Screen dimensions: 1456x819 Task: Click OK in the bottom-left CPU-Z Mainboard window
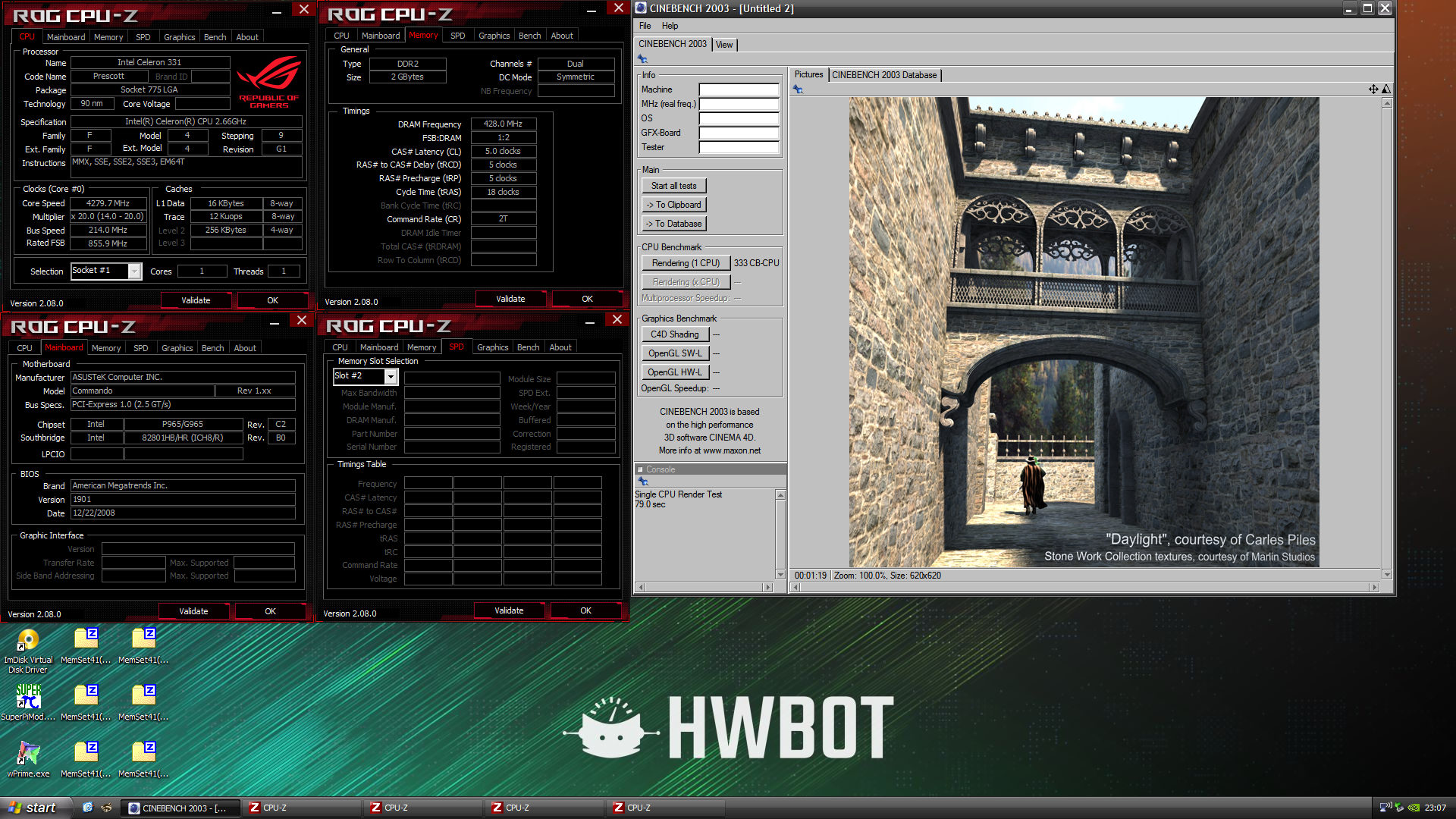pyautogui.click(x=270, y=612)
